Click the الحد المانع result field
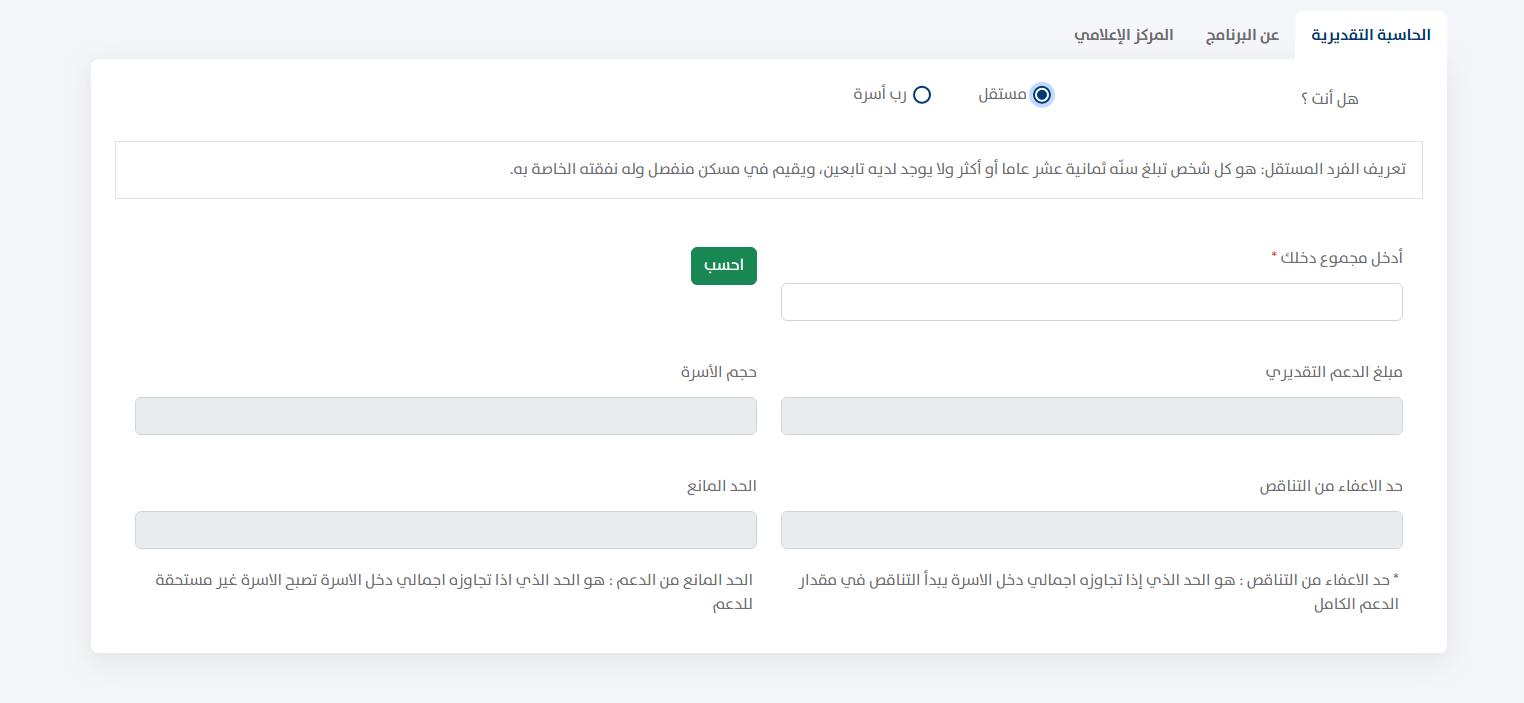This screenshot has width=1524, height=703. coord(445,530)
